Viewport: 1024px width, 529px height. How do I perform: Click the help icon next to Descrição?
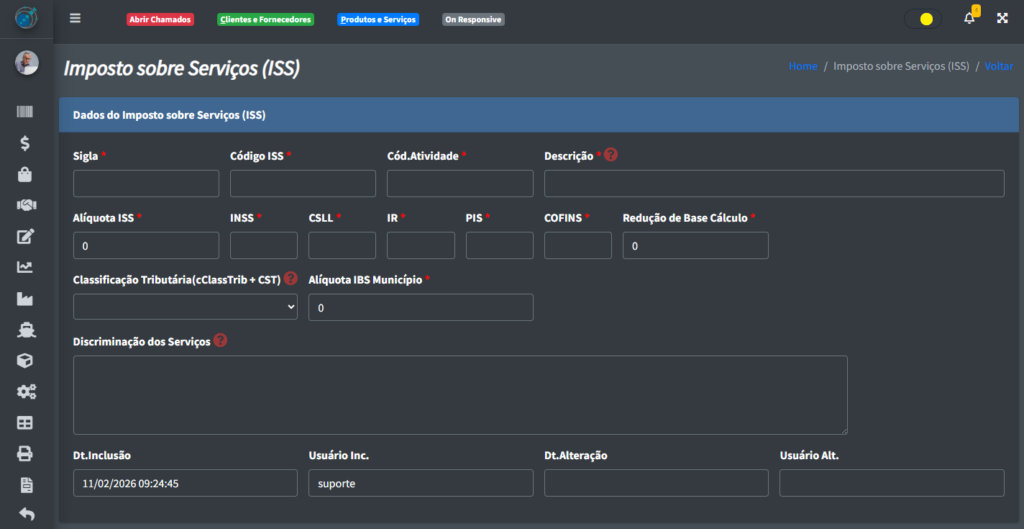[611, 155]
